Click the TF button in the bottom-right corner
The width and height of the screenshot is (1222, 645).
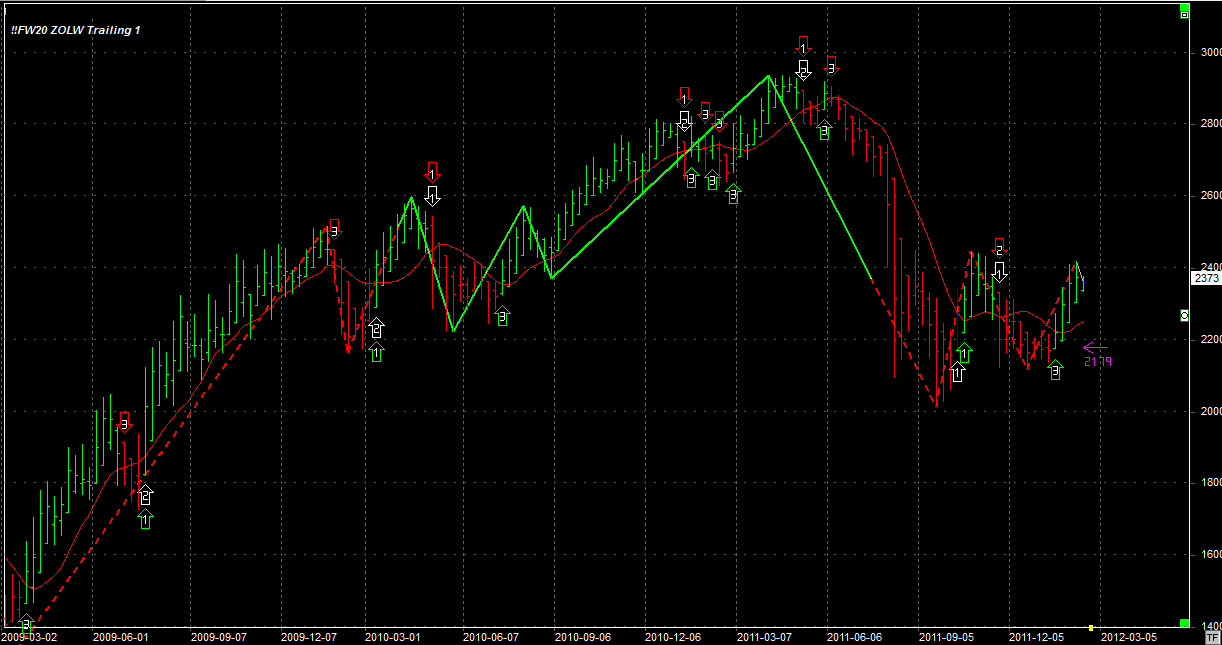[x=1213, y=636]
